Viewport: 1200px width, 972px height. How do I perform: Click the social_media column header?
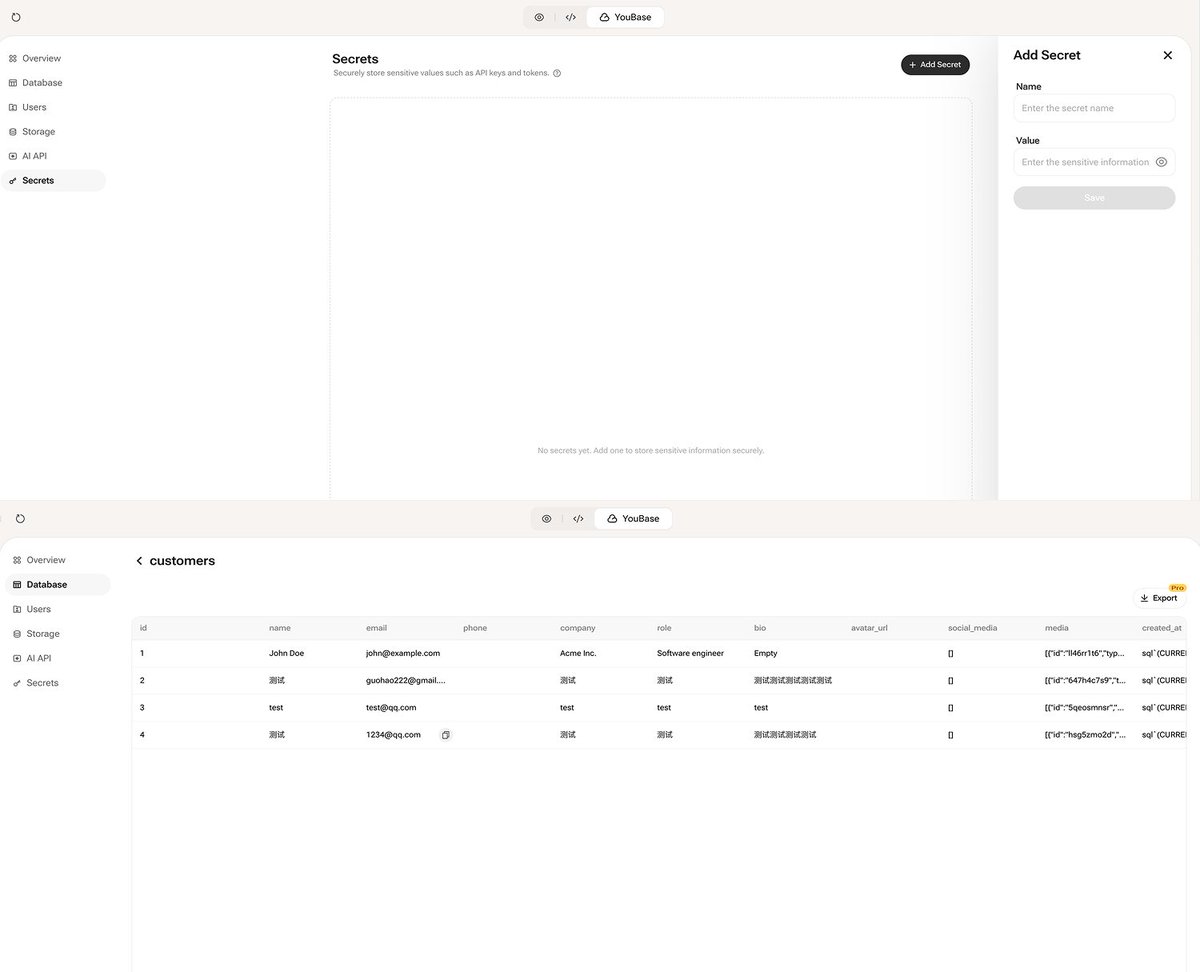click(972, 628)
